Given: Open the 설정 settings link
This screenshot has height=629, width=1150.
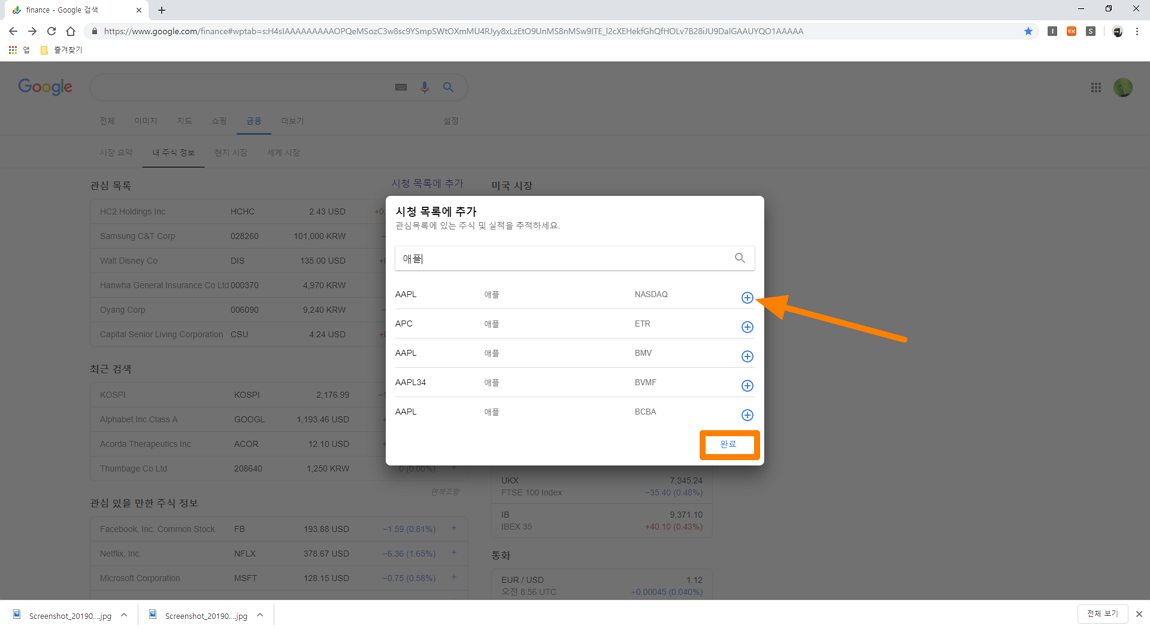Looking at the screenshot, I should pyautogui.click(x=451, y=121).
